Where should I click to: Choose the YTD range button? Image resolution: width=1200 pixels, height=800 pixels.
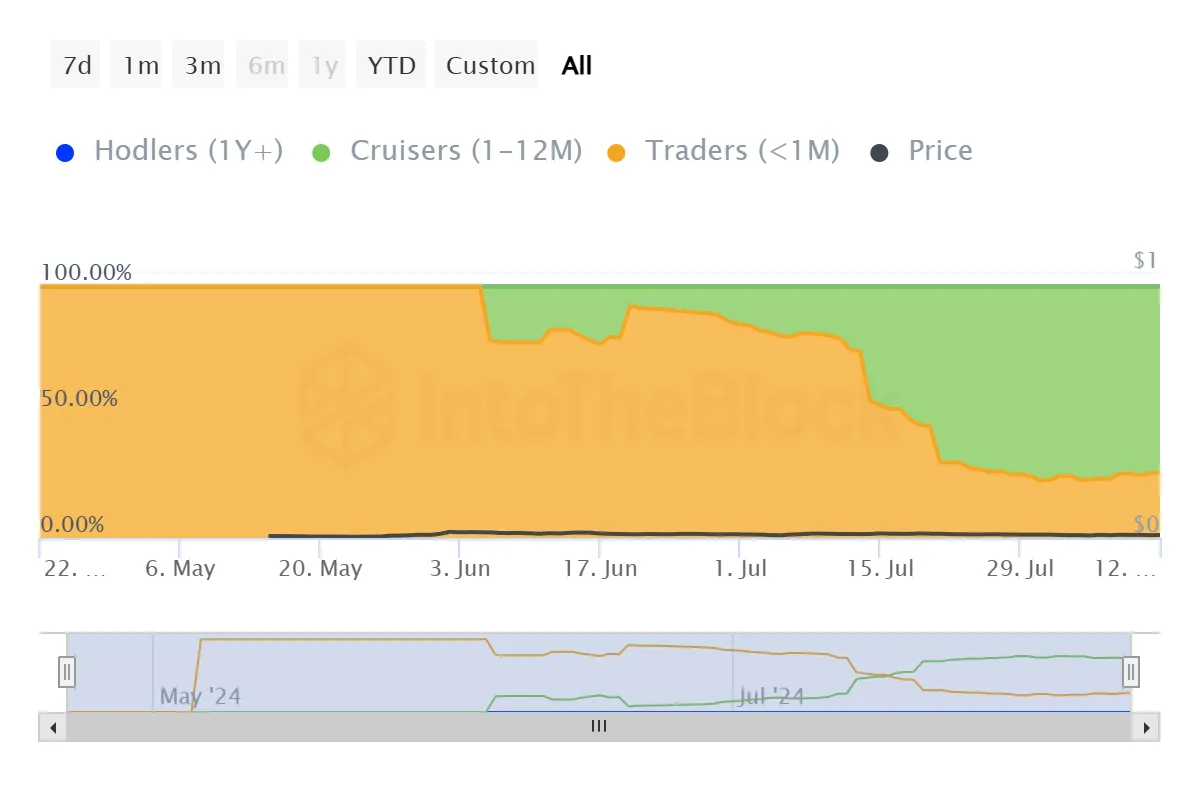tap(391, 66)
